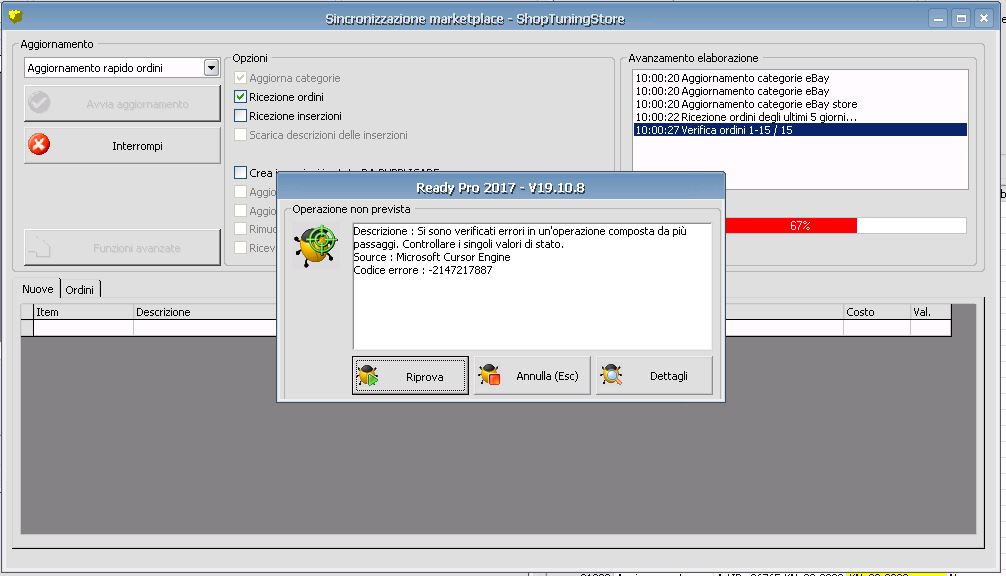Viewport: 1006px width, 576px height.
Task: Click the Descrizione column header
Action: [x=205, y=312]
